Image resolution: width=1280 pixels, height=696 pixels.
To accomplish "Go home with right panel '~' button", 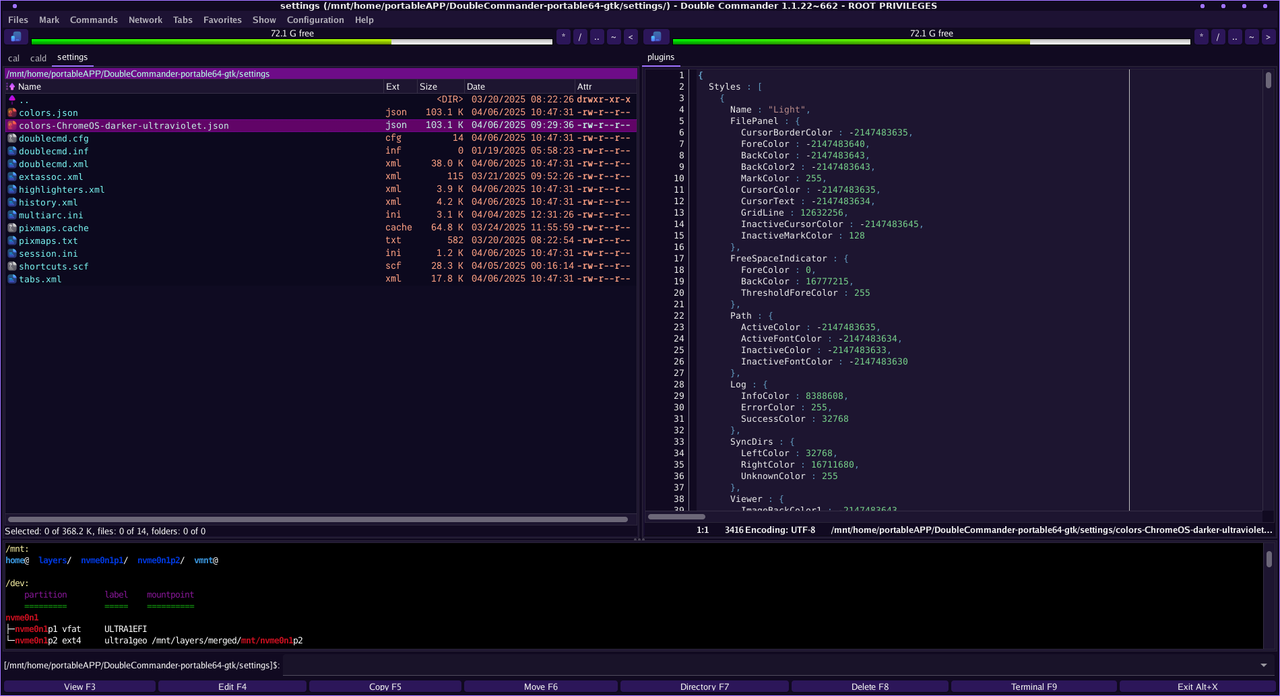I will 1253,37.
